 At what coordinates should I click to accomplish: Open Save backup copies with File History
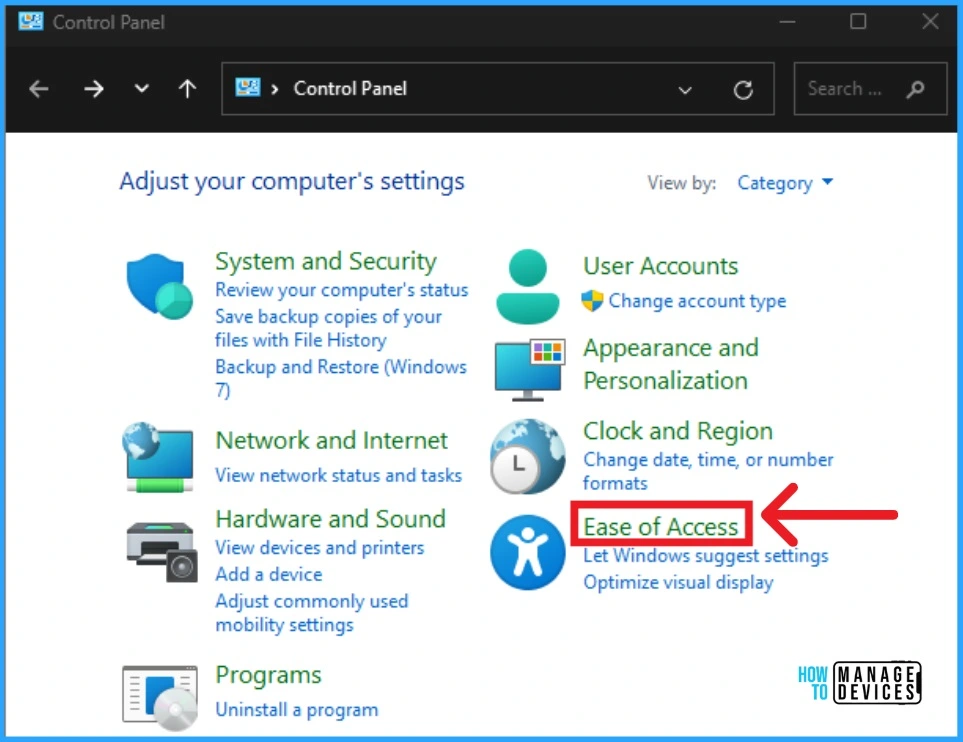coord(328,328)
